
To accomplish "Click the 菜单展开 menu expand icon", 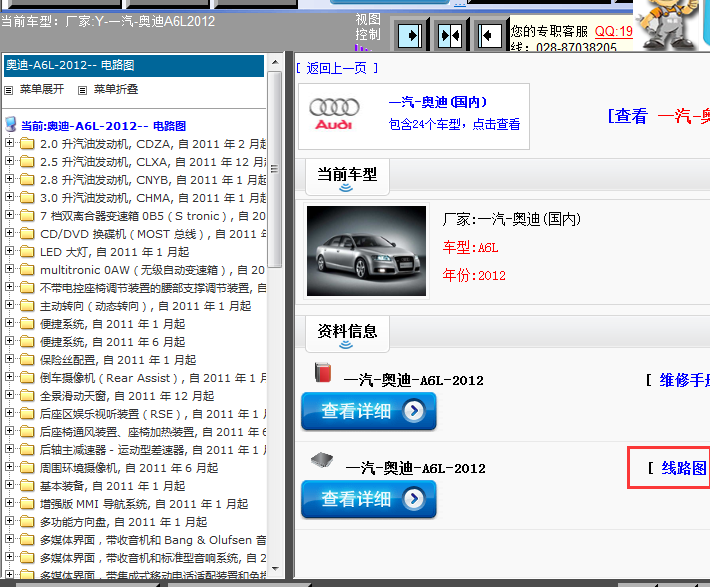I will pos(9,90).
